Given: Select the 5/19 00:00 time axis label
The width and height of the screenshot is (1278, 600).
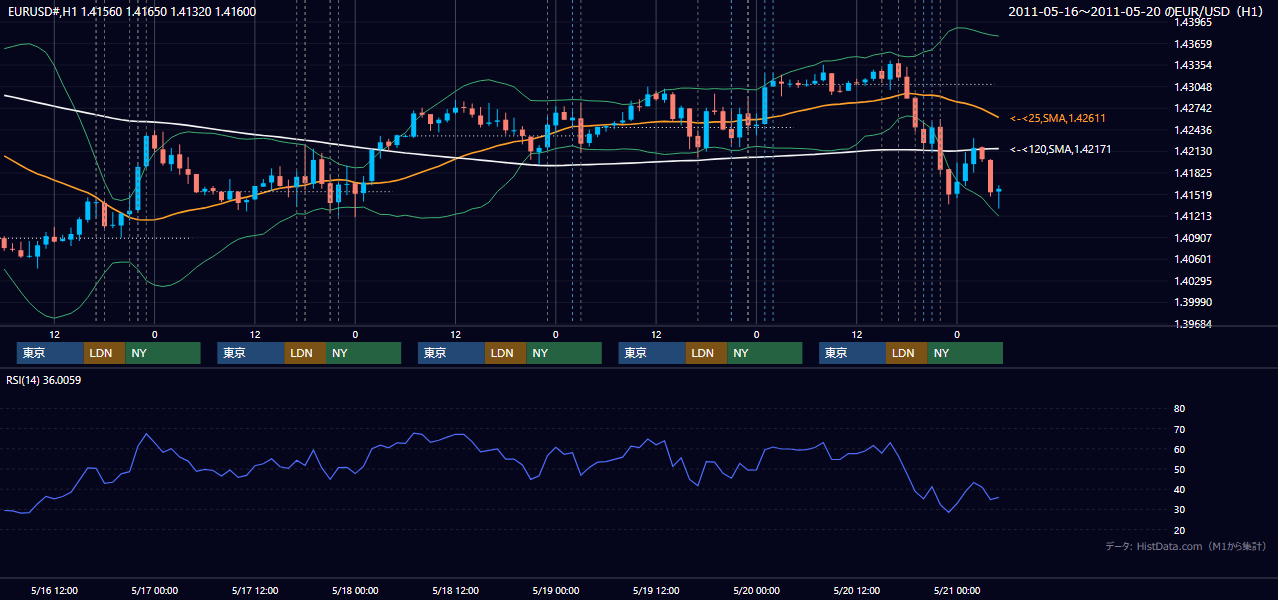Looking at the screenshot, I should (555, 590).
